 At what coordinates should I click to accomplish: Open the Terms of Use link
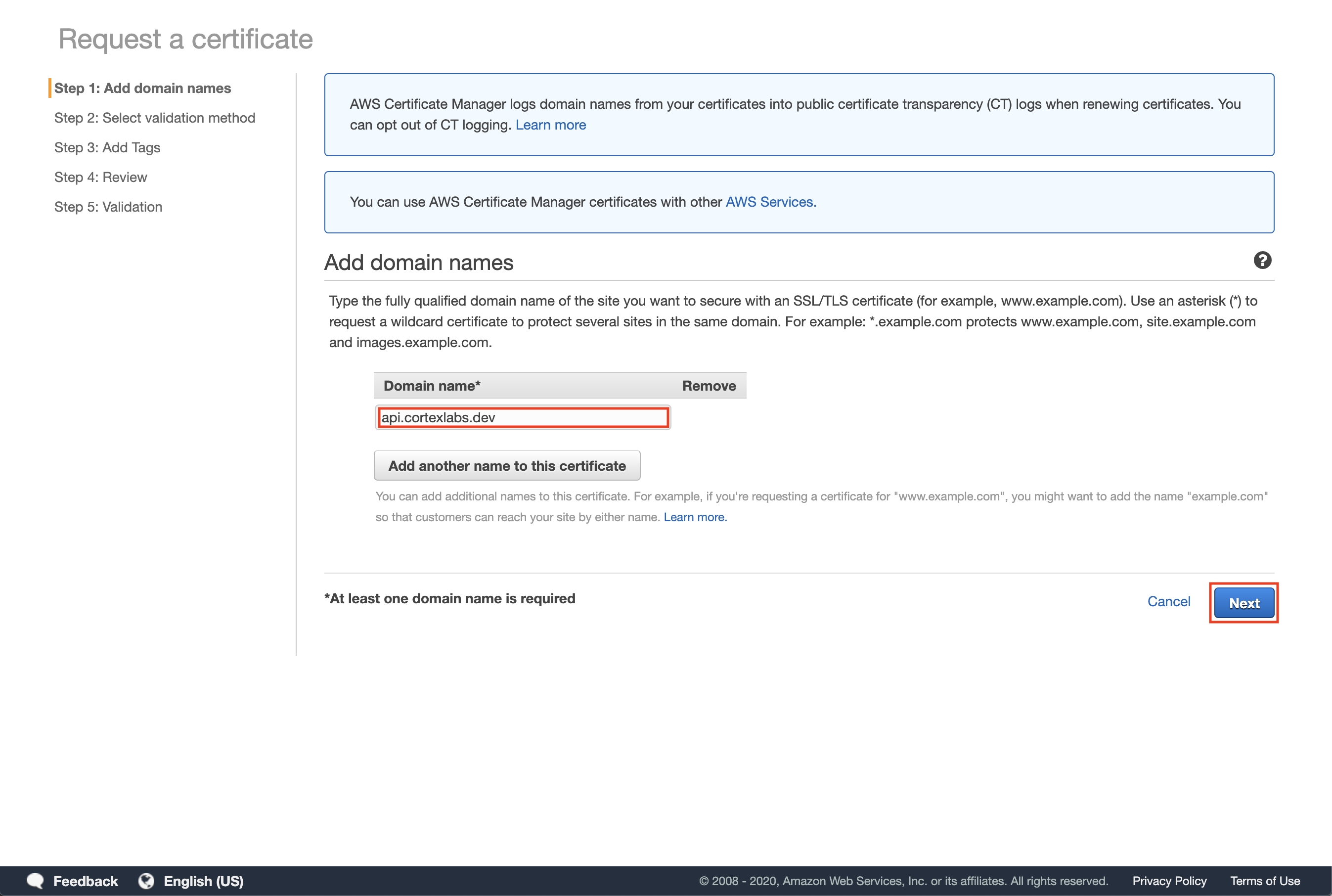click(x=1265, y=881)
